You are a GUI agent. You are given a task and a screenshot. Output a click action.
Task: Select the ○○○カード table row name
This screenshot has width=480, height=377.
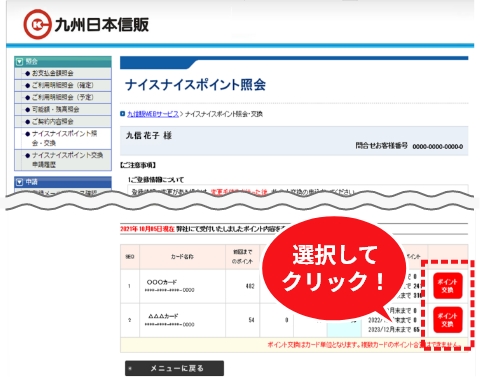pyautogui.click(x=162, y=282)
